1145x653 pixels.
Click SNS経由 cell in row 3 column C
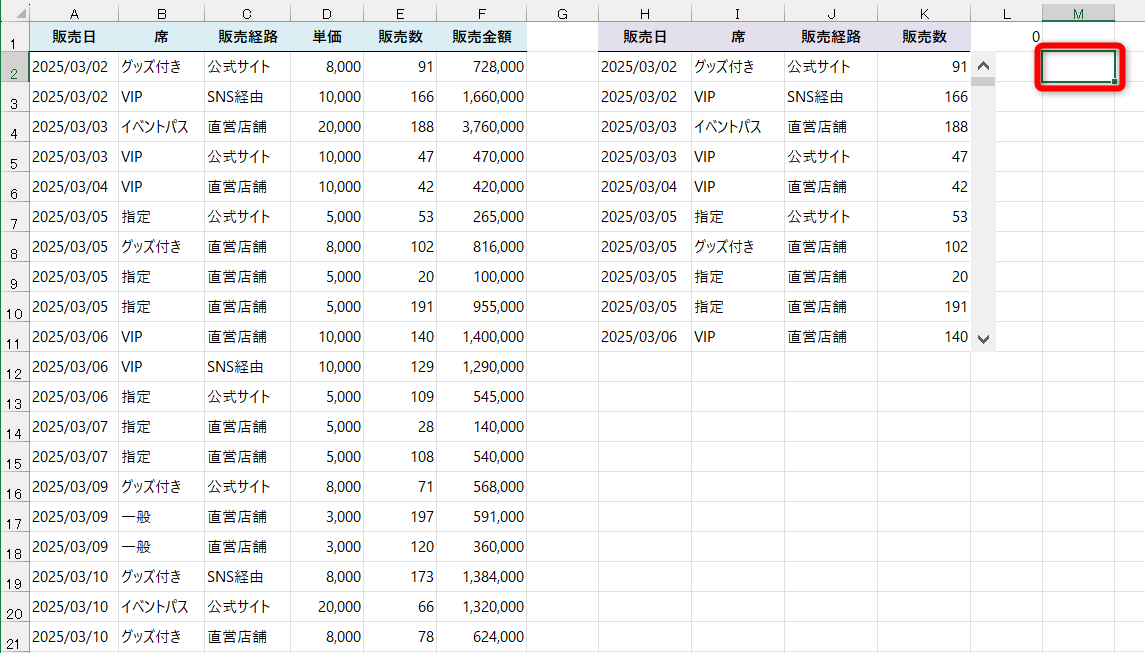pyautogui.click(x=247, y=96)
